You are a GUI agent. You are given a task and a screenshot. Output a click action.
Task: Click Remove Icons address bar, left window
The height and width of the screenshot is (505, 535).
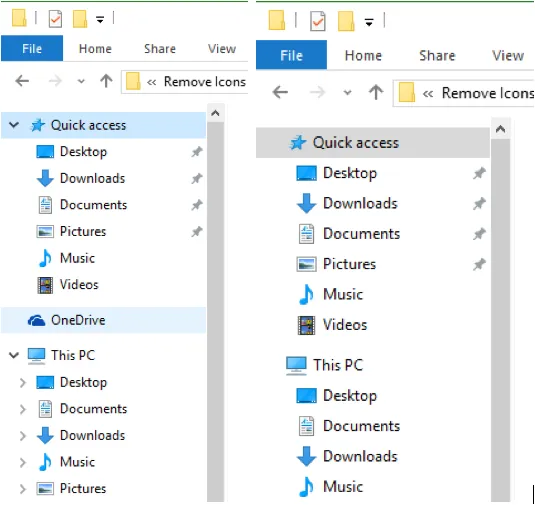tap(185, 82)
